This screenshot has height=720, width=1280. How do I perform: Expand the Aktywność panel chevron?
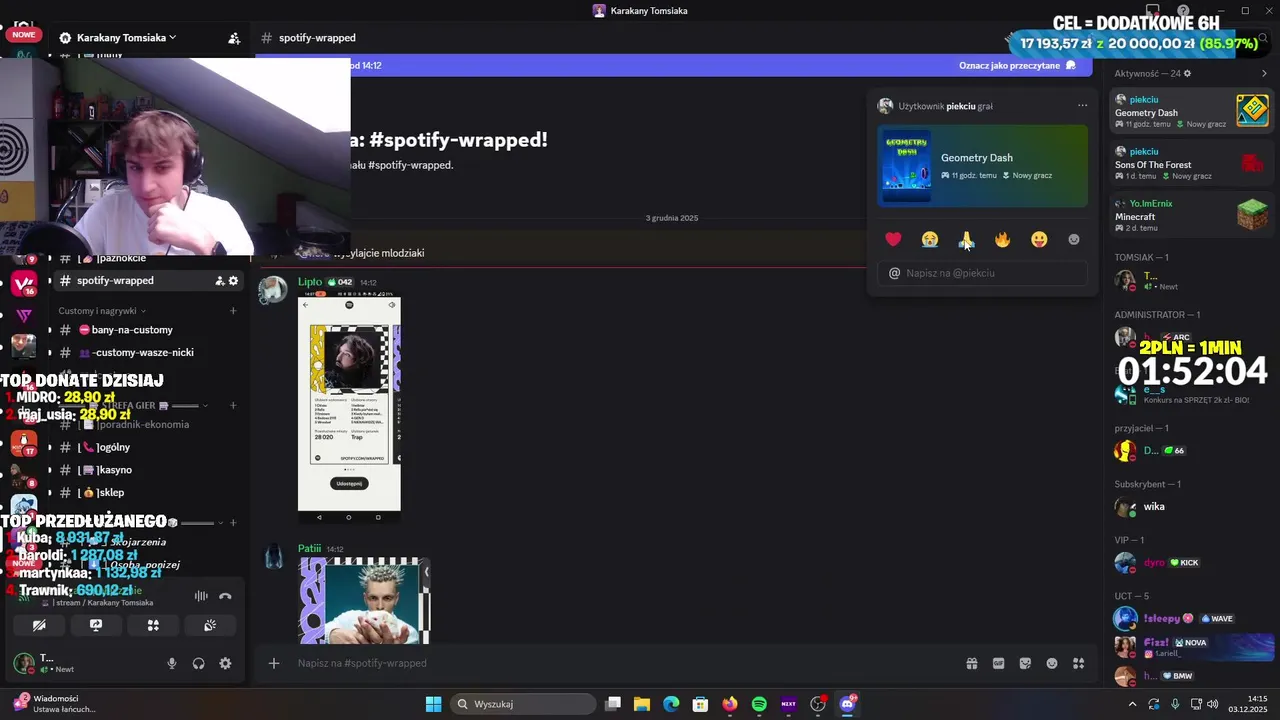point(1264,73)
